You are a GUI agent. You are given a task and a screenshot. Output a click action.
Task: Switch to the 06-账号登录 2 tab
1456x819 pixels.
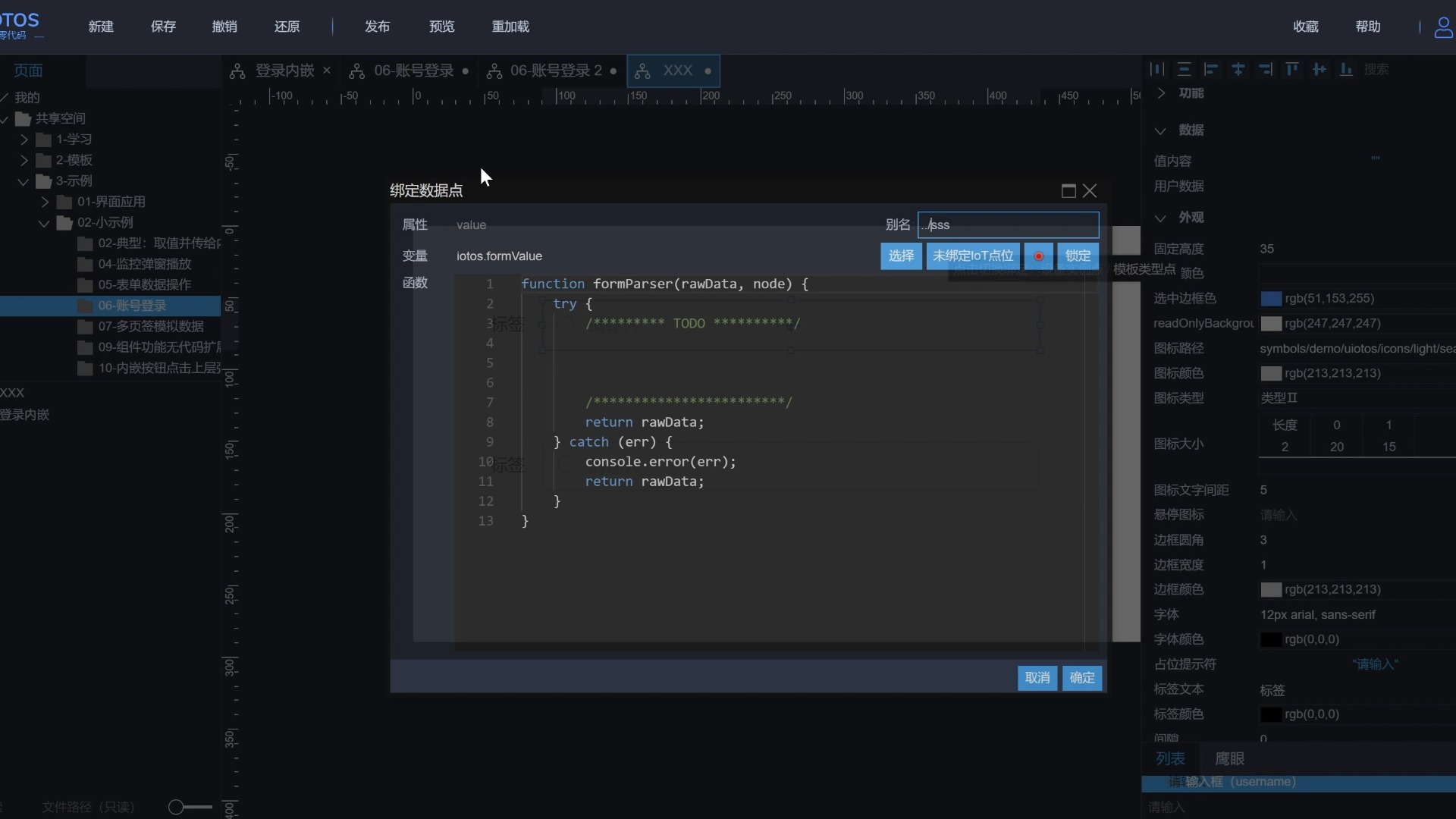point(555,71)
